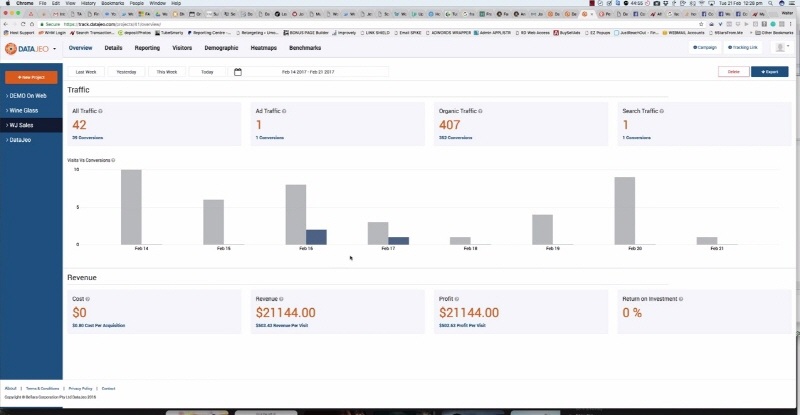Expand Wine Glass project
This screenshot has height=415, width=800.
coord(22,110)
